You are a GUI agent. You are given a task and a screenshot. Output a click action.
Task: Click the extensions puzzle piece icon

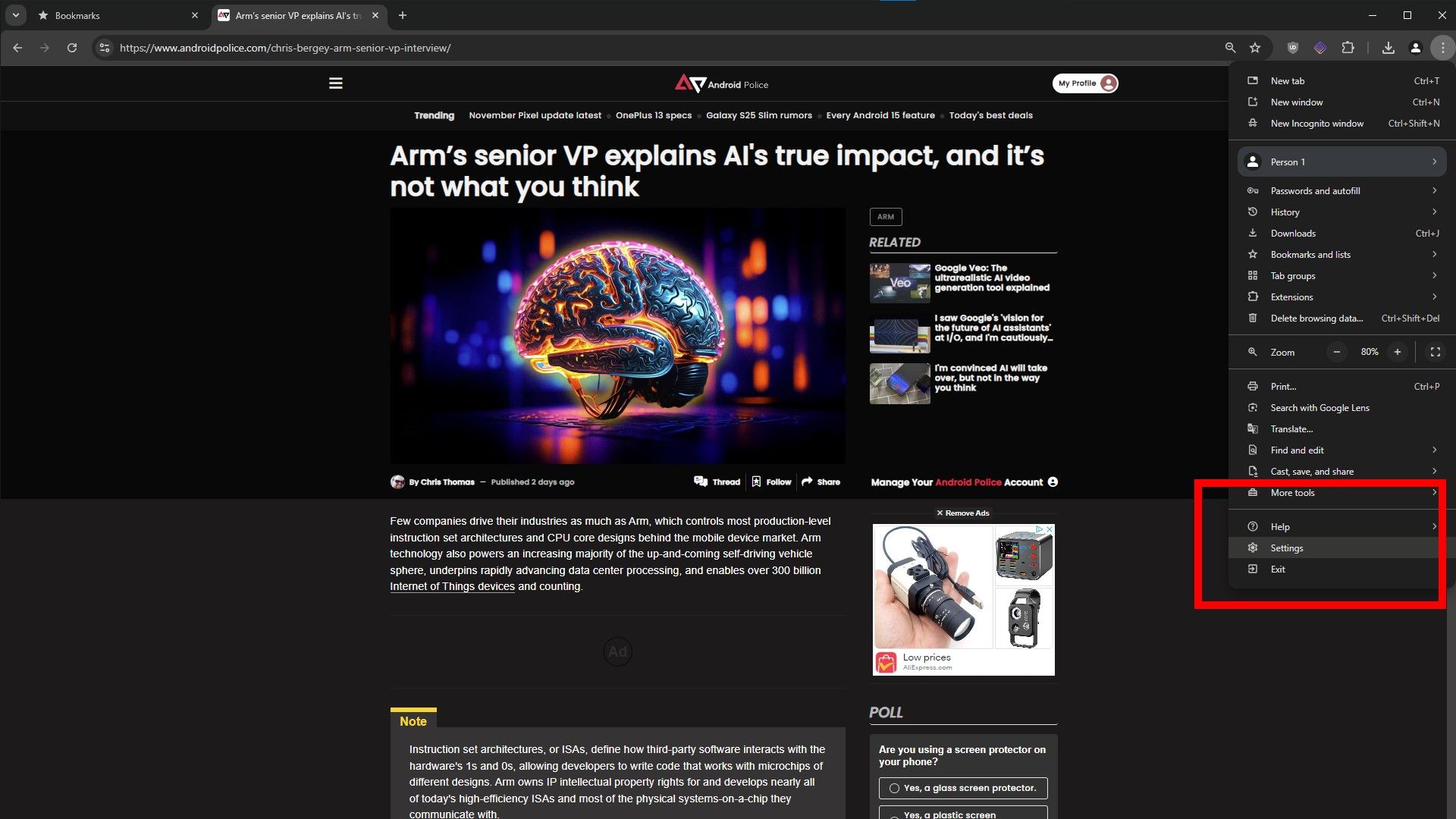(1348, 47)
